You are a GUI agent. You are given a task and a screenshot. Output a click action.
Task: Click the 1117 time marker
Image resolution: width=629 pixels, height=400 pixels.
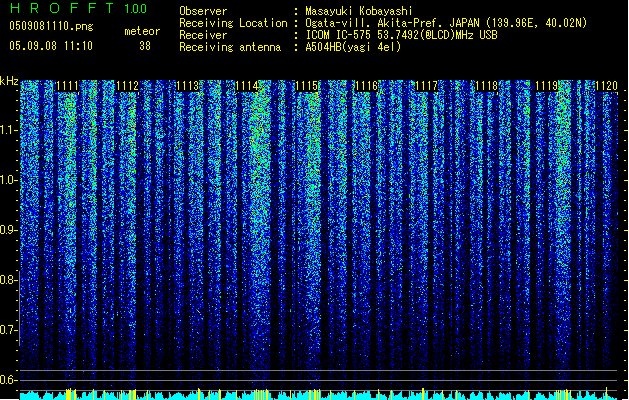pos(427,86)
